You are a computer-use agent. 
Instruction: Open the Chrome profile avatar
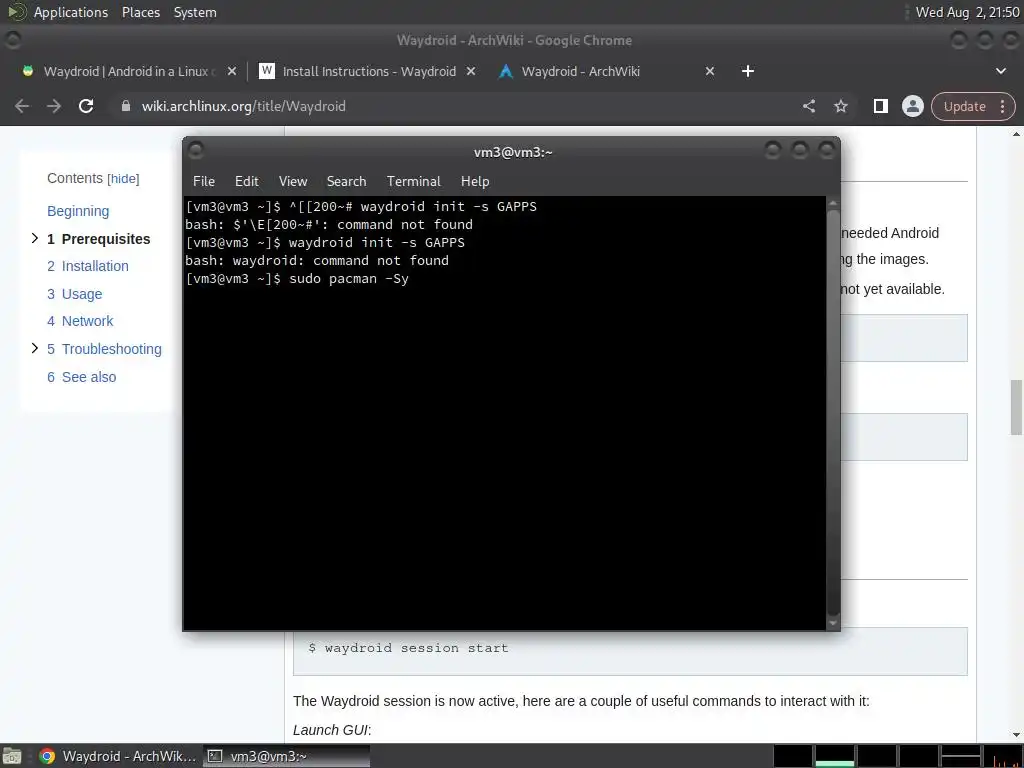[912, 106]
